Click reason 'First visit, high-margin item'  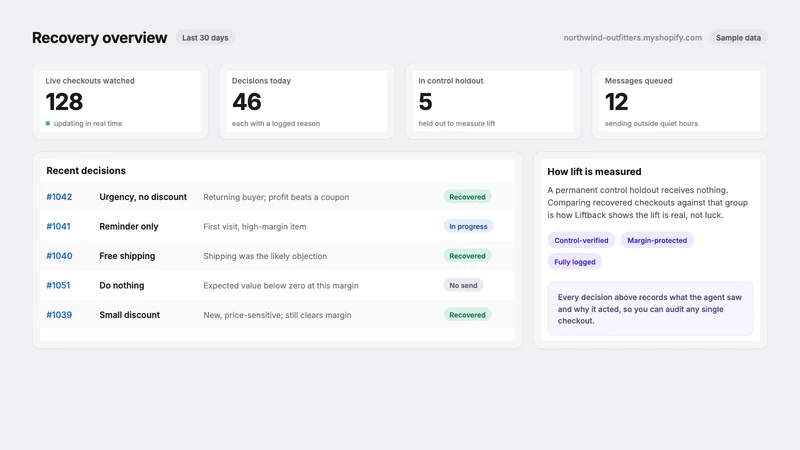pos(255,227)
